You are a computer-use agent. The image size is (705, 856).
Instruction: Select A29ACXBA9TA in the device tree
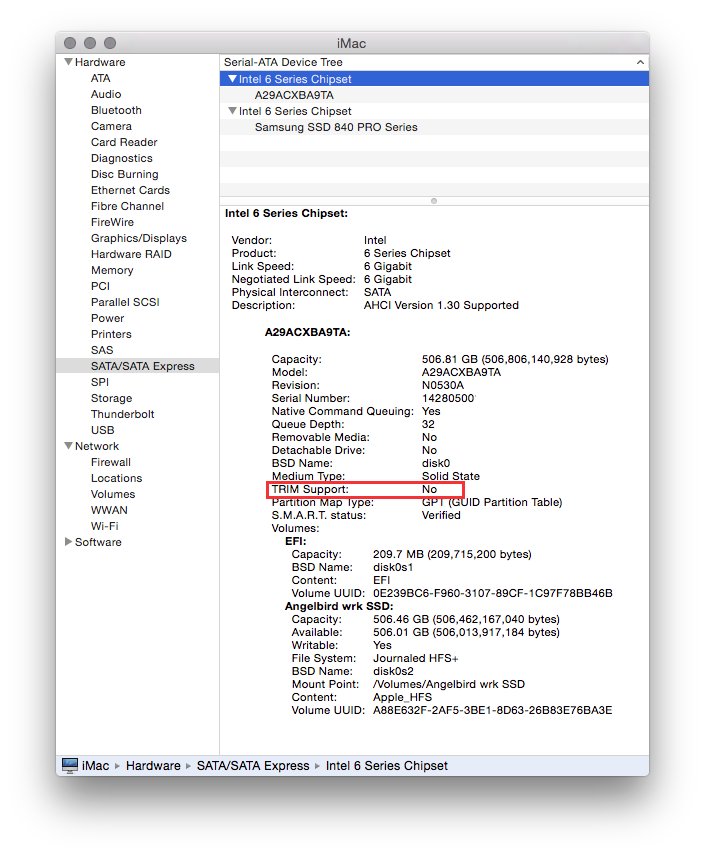(294, 95)
